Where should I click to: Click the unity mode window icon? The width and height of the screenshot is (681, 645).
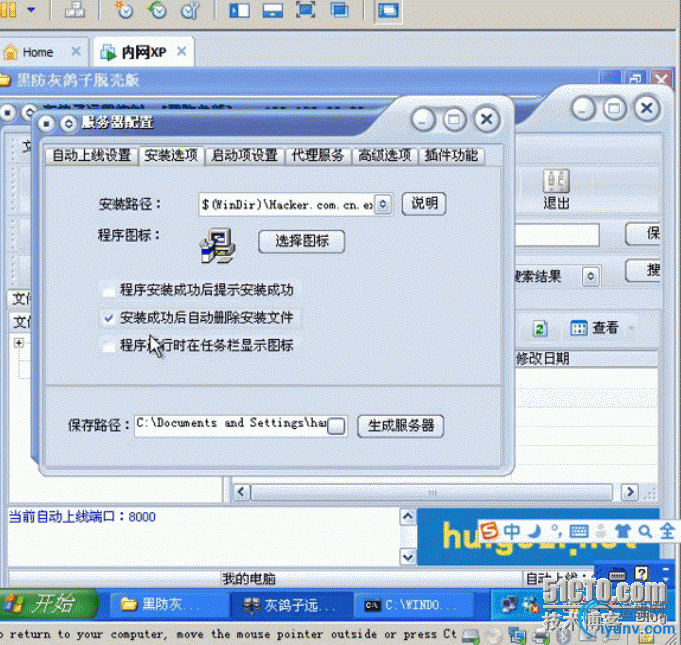point(339,10)
